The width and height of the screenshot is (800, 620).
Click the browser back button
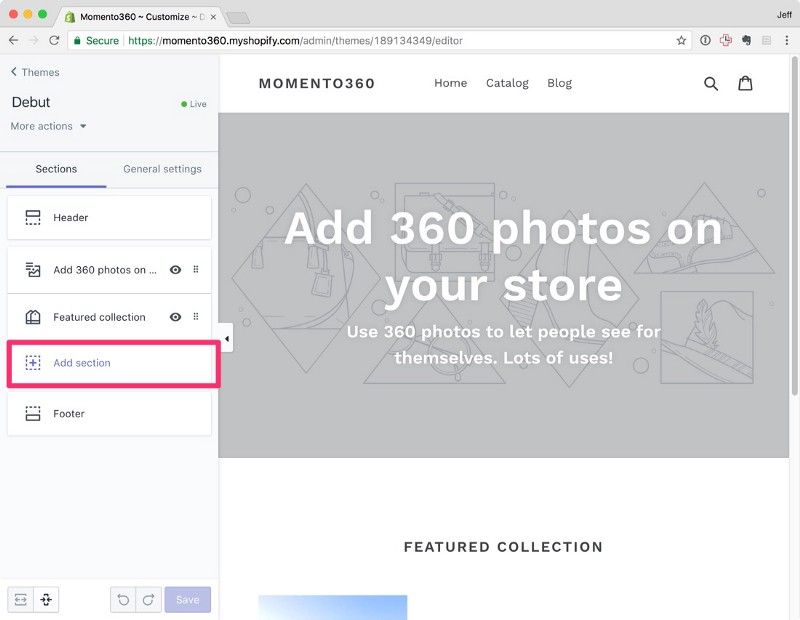pyautogui.click(x=14, y=40)
